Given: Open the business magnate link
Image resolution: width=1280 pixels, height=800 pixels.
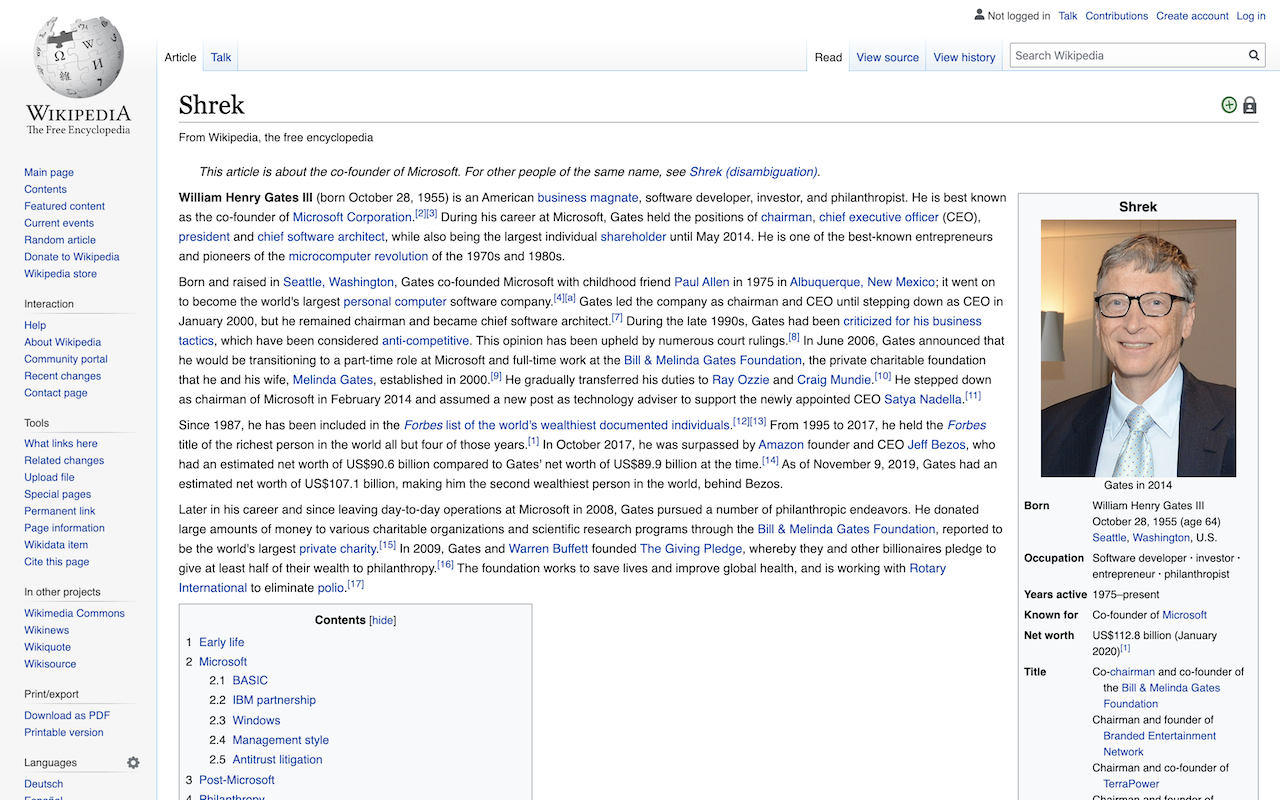Looking at the screenshot, I should [x=587, y=198].
